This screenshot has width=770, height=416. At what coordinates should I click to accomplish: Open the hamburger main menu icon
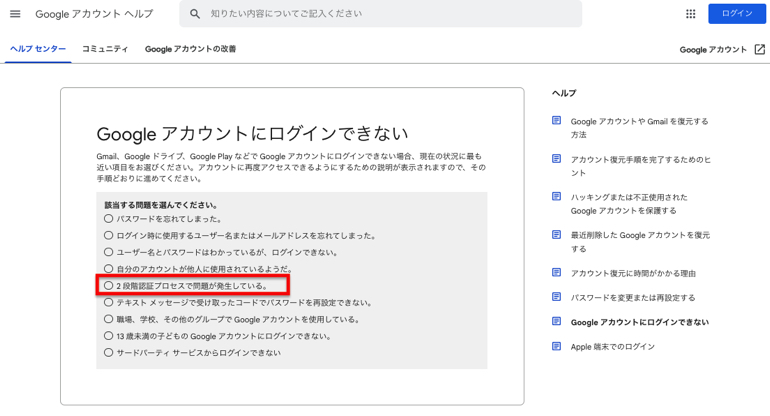click(15, 14)
